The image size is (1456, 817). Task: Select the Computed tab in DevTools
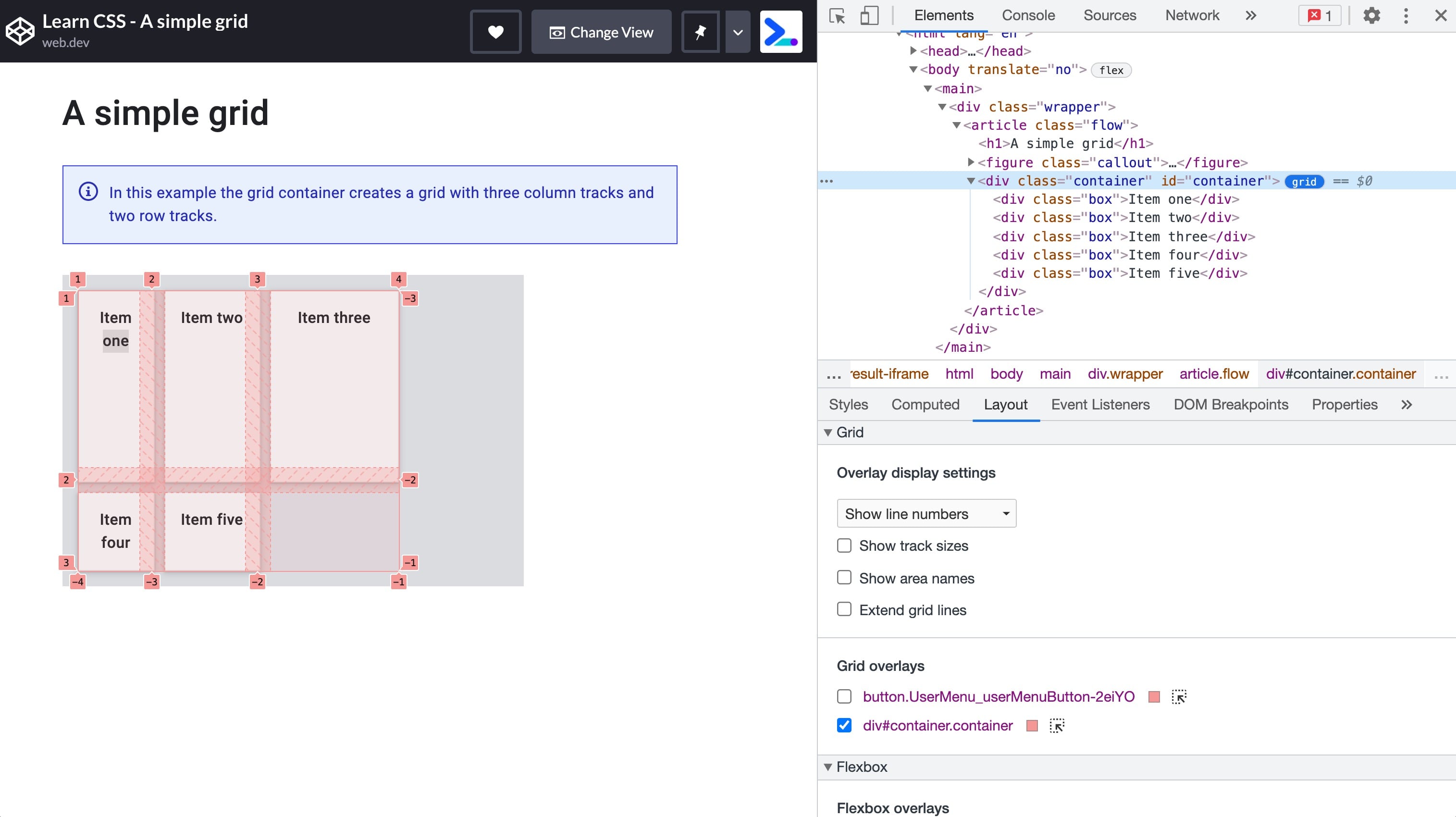pyautogui.click(x=925, y=404)
